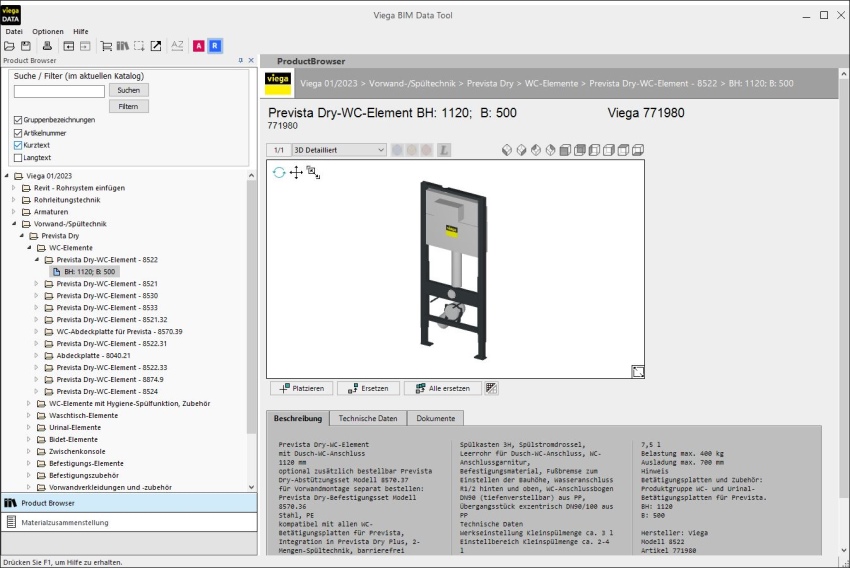Click fullscreen expand icon in 3D preview

coord(638,371)
